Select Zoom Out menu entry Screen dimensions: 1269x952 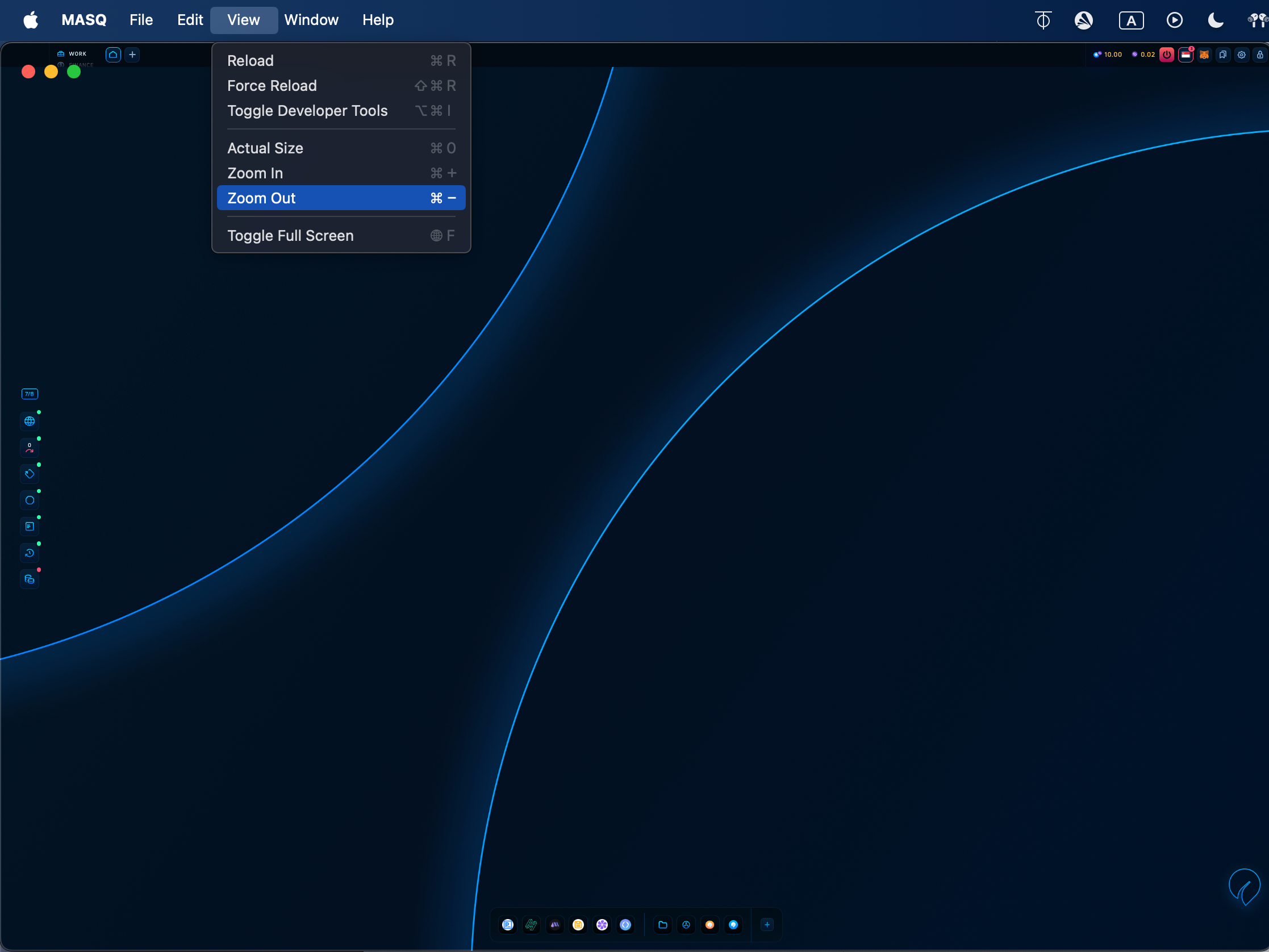coord(341,198)
